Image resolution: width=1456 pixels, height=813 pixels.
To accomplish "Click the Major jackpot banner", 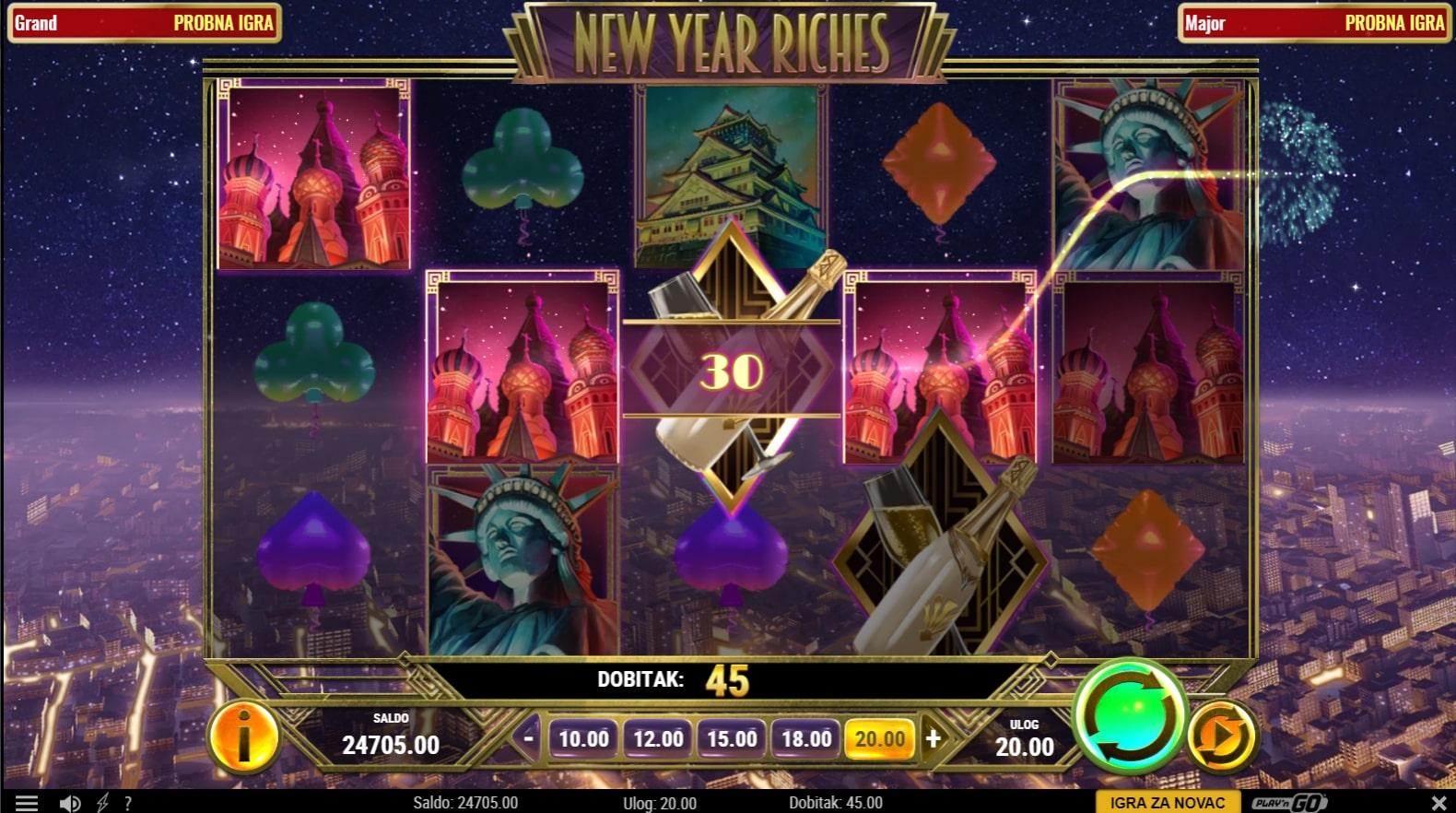I will tap(1315, 23).
